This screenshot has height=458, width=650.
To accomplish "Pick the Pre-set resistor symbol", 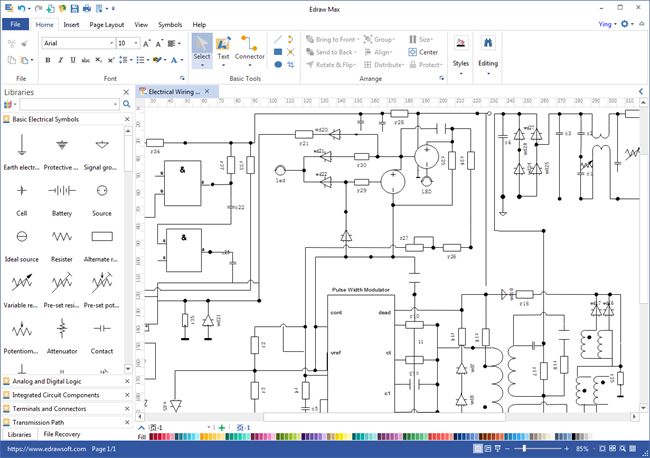I will pyautogui.click(x=62, y=283).
